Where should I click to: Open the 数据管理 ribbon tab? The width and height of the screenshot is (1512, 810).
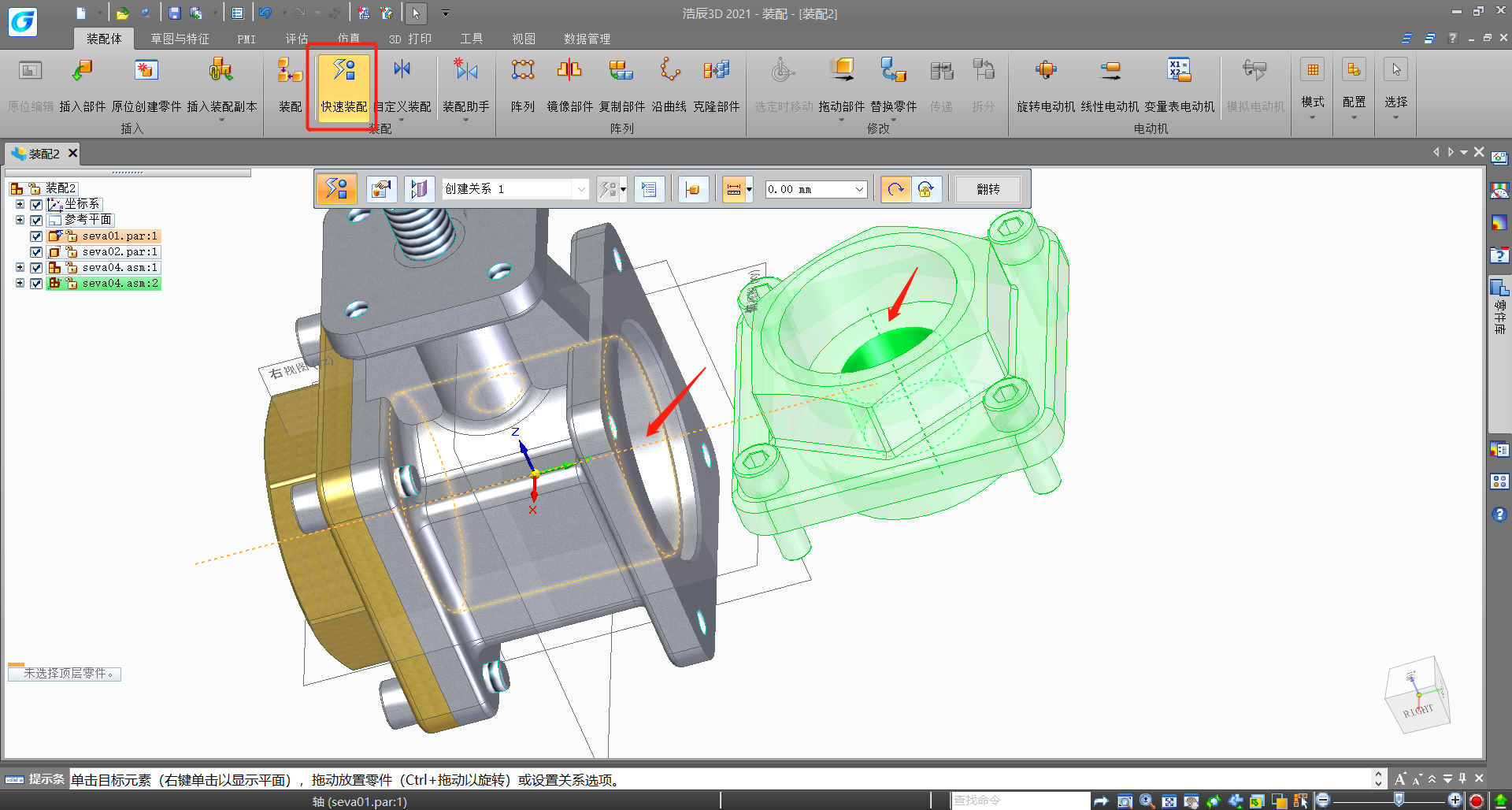tap(587, 39)
